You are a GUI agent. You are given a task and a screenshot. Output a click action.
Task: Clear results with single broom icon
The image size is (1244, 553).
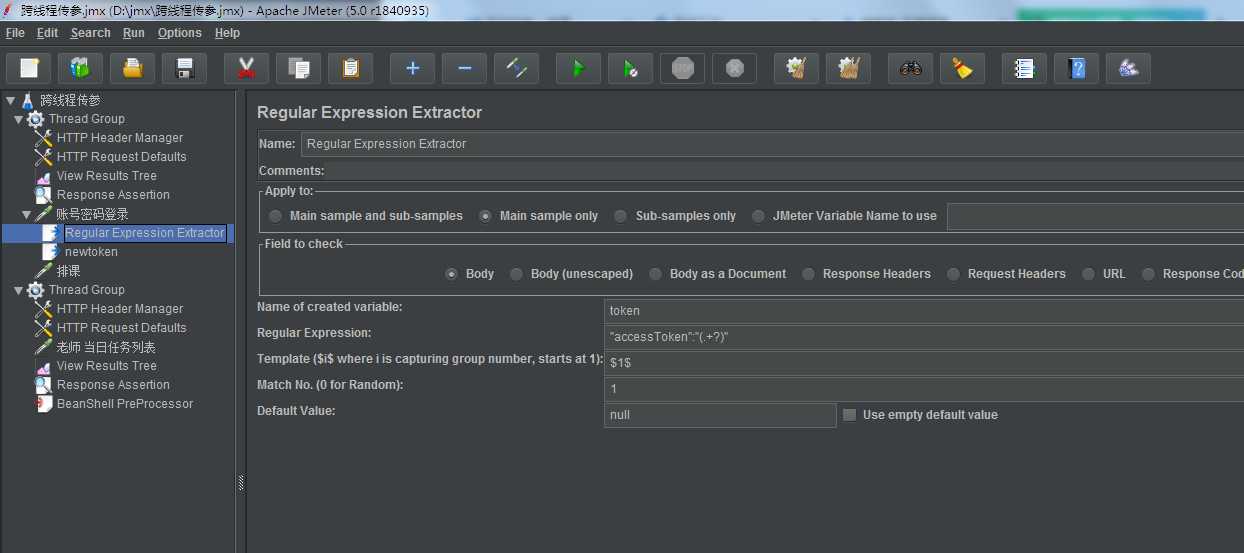pyautogui.click(x=796, y=68)
